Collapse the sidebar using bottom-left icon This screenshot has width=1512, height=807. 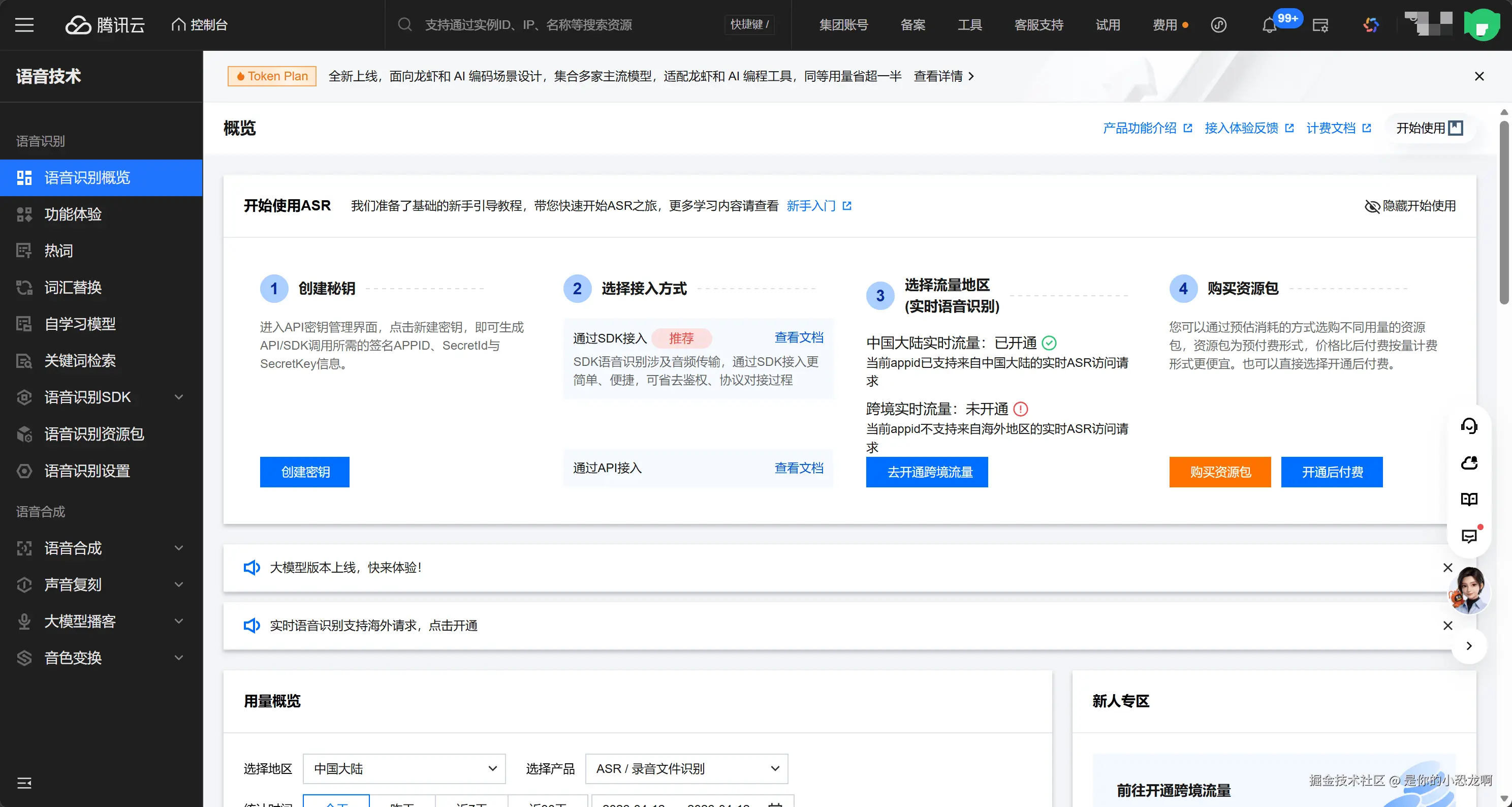(x=24, y=782)
